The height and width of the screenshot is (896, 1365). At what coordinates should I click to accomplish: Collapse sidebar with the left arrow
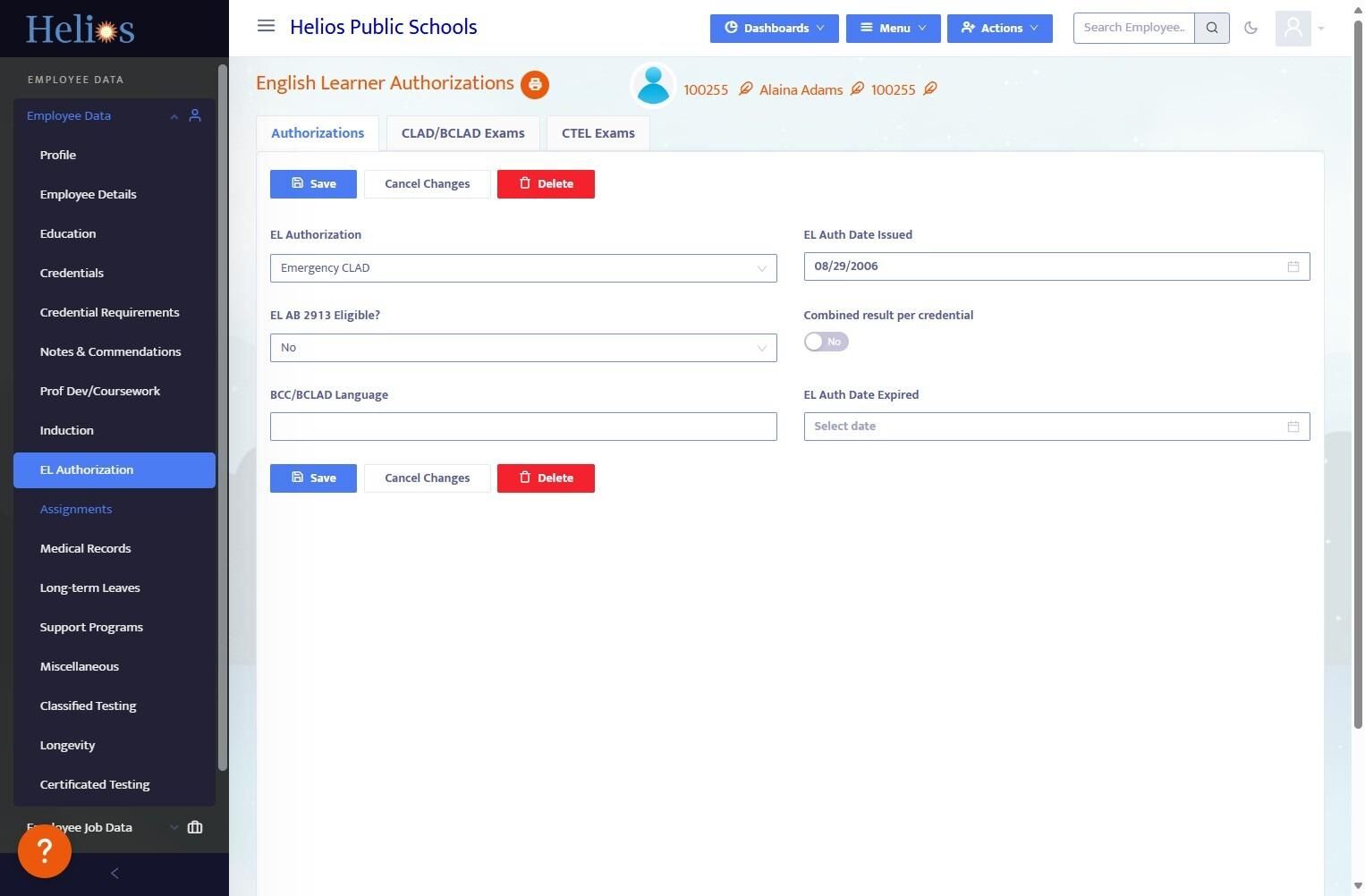pos(114,874)
